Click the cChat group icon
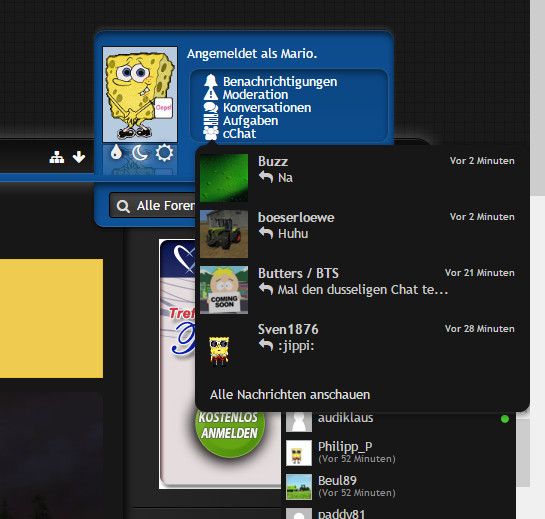 211,133
